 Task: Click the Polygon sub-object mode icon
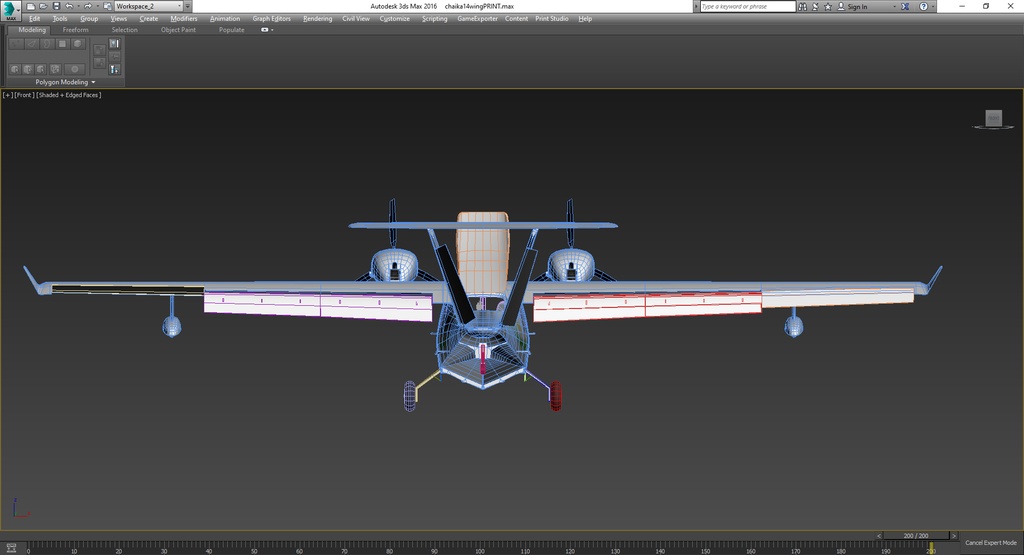63,44
